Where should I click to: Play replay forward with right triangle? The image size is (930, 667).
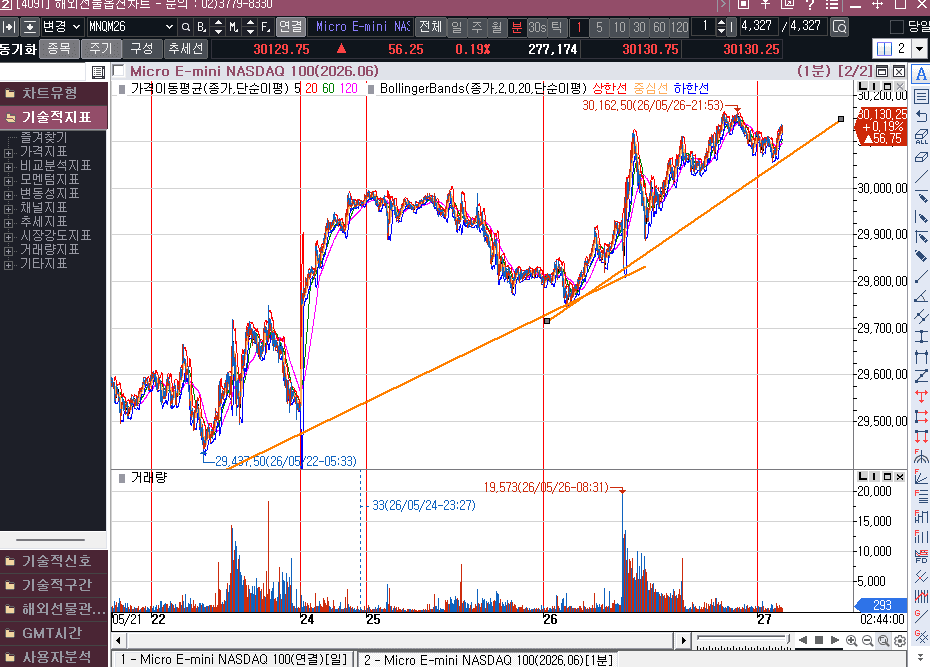point(835,640)
